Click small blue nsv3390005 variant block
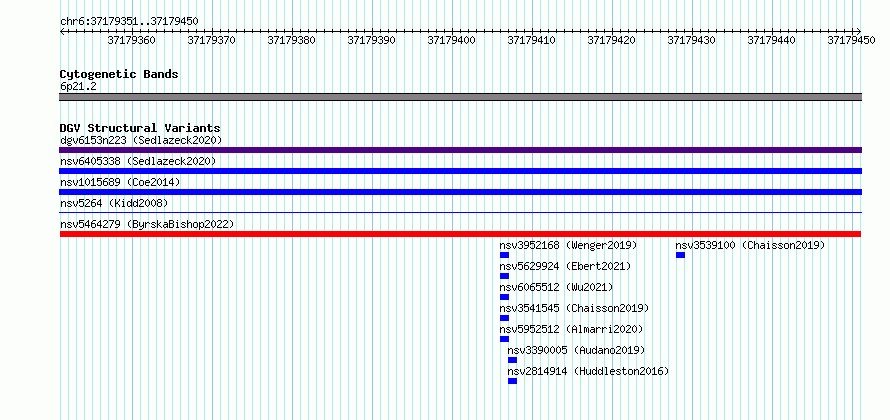Image resolution: width=890 pixels, height=420 pixels. pyautogui.click(x=512, y=360)
